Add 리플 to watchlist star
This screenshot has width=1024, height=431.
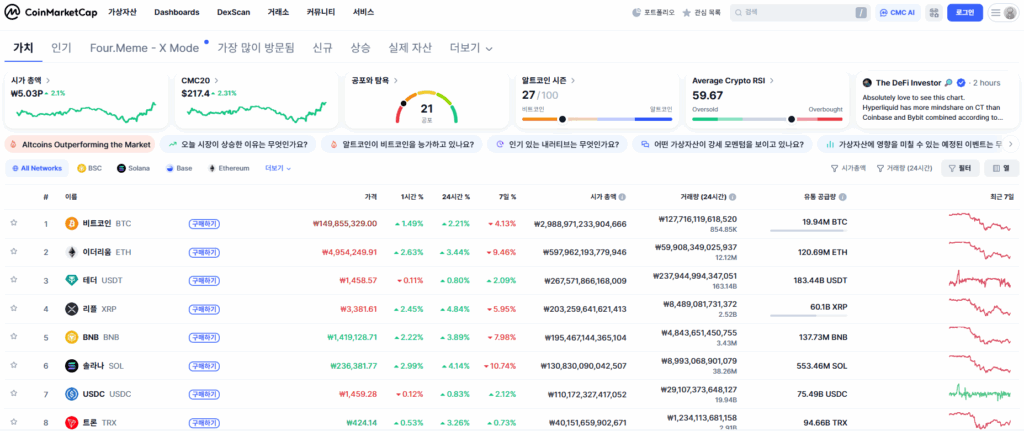(x=13, y=309)
